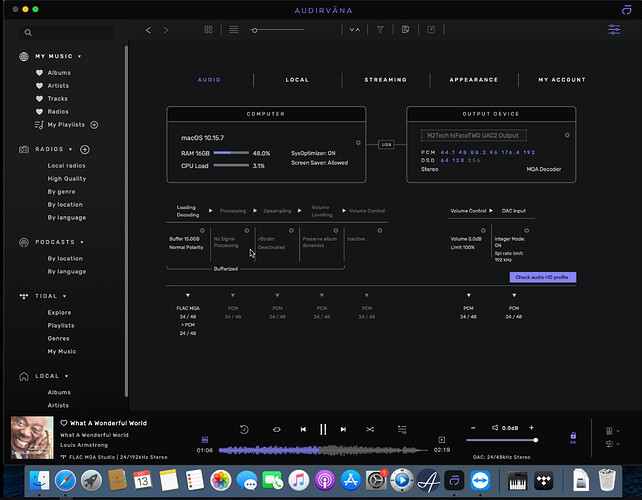642x500 pixels.
Task: Seek within the track waveform
Action: [323, 450]
